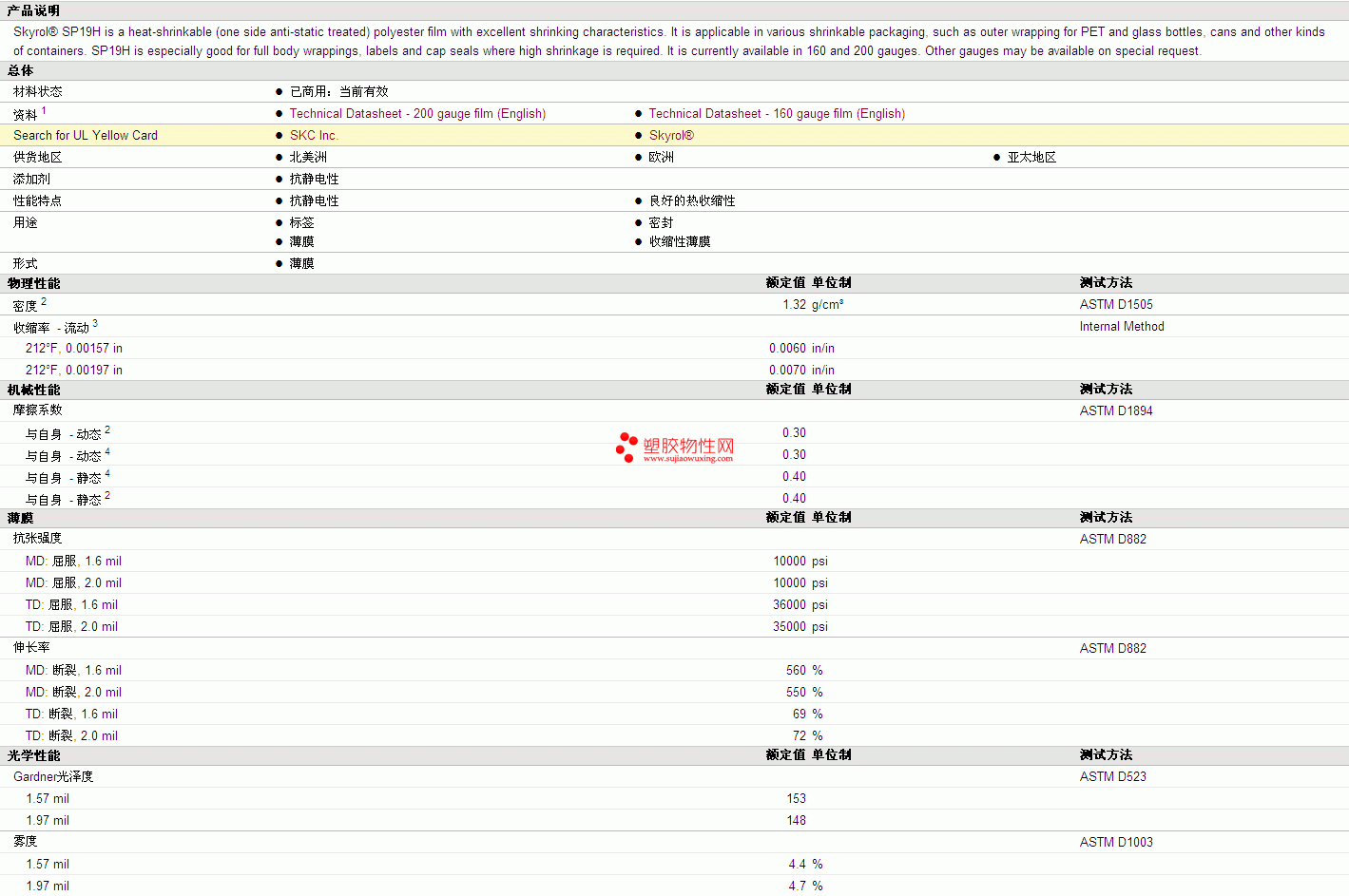Screen dimensions: 1349x896
Task: Click the 用途 row label
Action: (x=26, y=222)
